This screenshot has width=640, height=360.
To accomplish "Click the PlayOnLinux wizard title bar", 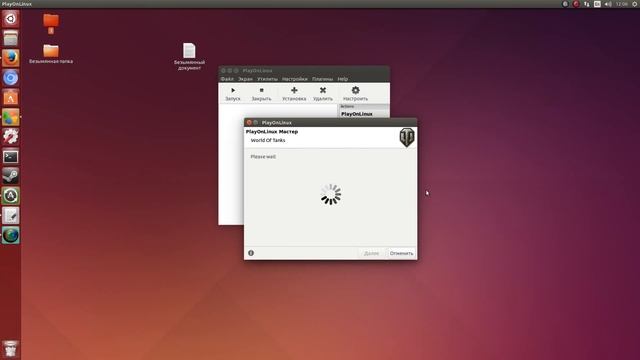I will (331, 122).
